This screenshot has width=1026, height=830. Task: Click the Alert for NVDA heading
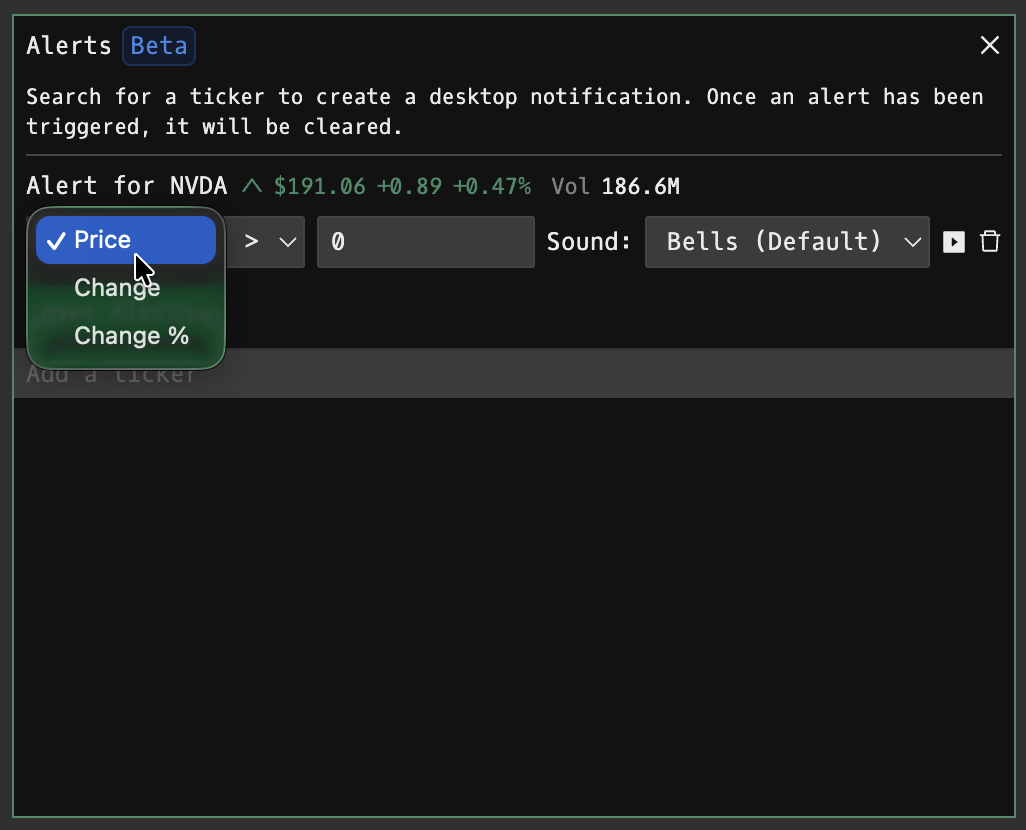[126, 186]
